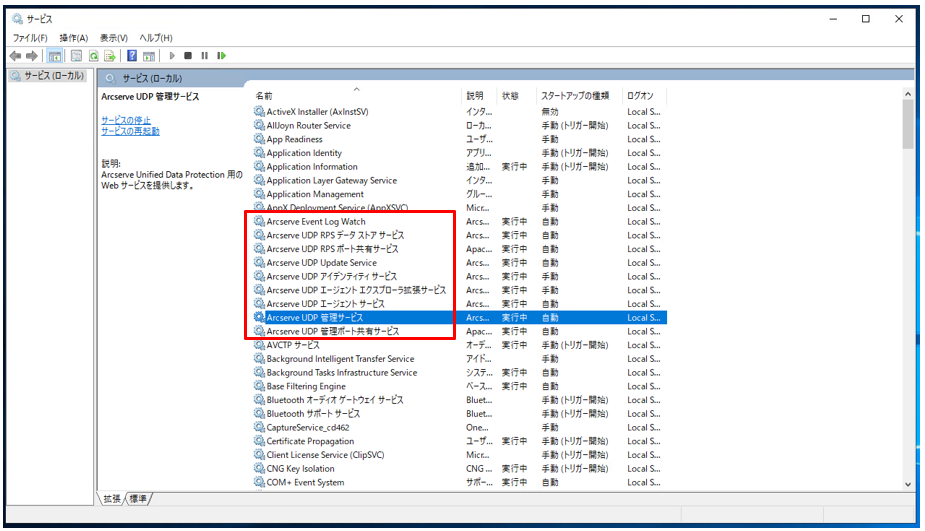Image resolution: width=925 pixels, height=531 pixels.
Task: Open the 操作(A) menu
Action: coord(74,38)
